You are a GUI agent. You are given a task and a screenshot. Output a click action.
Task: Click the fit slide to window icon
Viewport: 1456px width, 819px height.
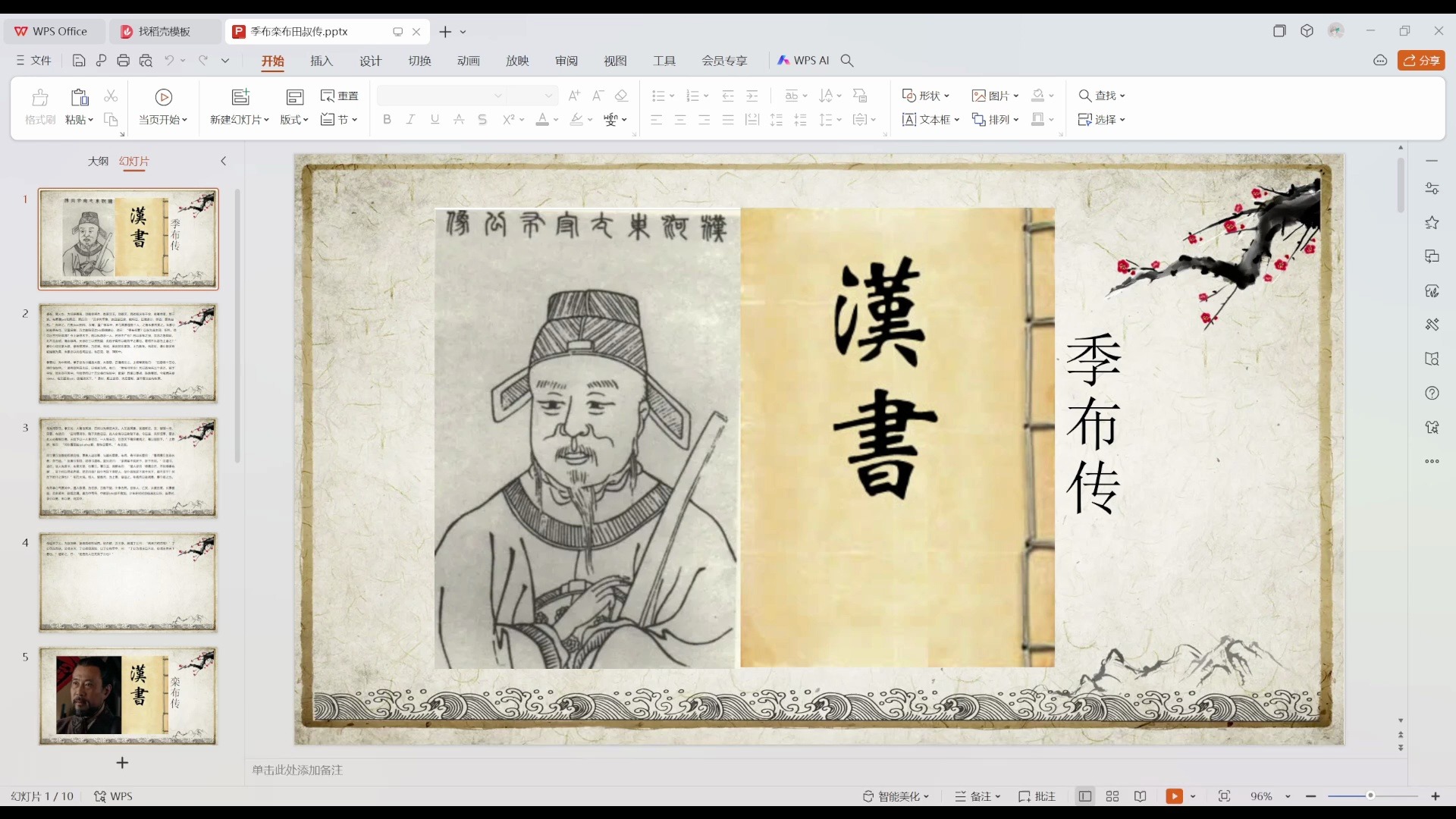[x=1224, y=796]
